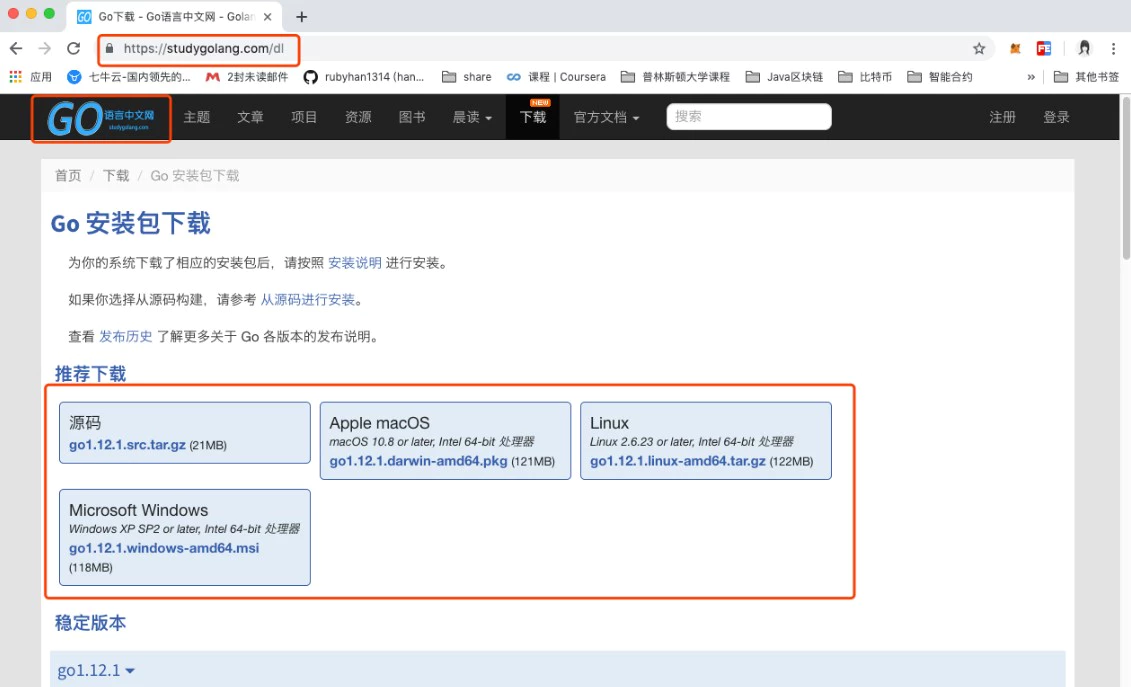
Task: Click the Go语言中文网 site logo
Action: (101, 119)
